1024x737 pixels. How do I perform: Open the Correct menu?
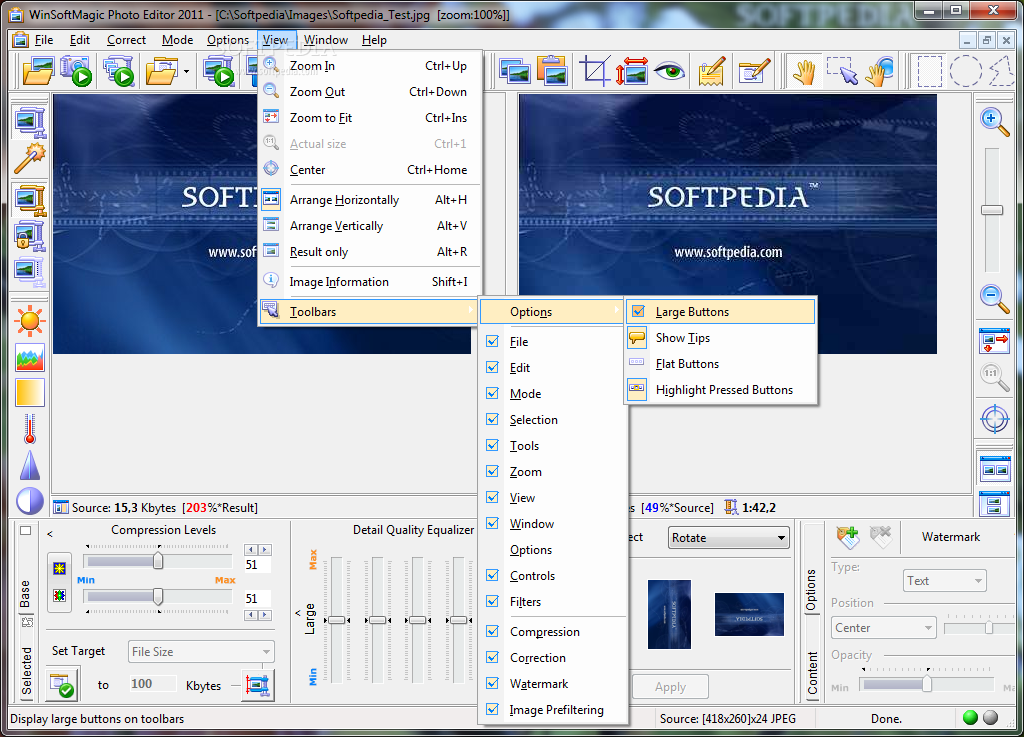[126, 40]
